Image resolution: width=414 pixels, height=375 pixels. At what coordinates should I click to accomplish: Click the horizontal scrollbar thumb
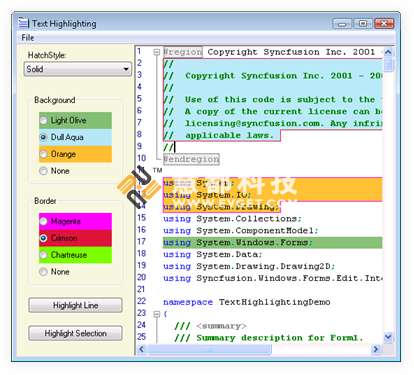[x=209, y=349]
